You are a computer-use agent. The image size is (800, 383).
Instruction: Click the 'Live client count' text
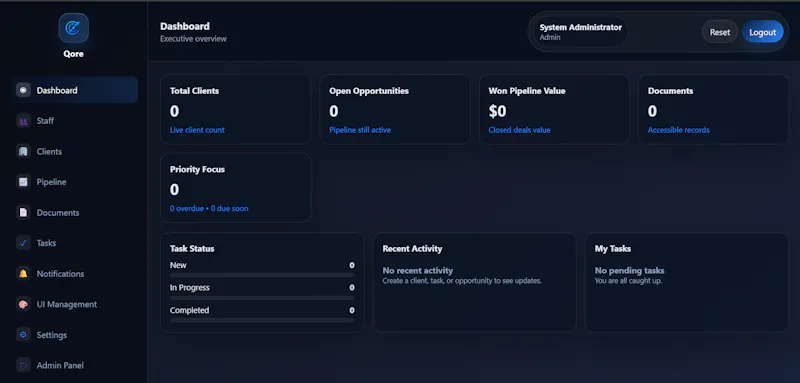(197, 130)
